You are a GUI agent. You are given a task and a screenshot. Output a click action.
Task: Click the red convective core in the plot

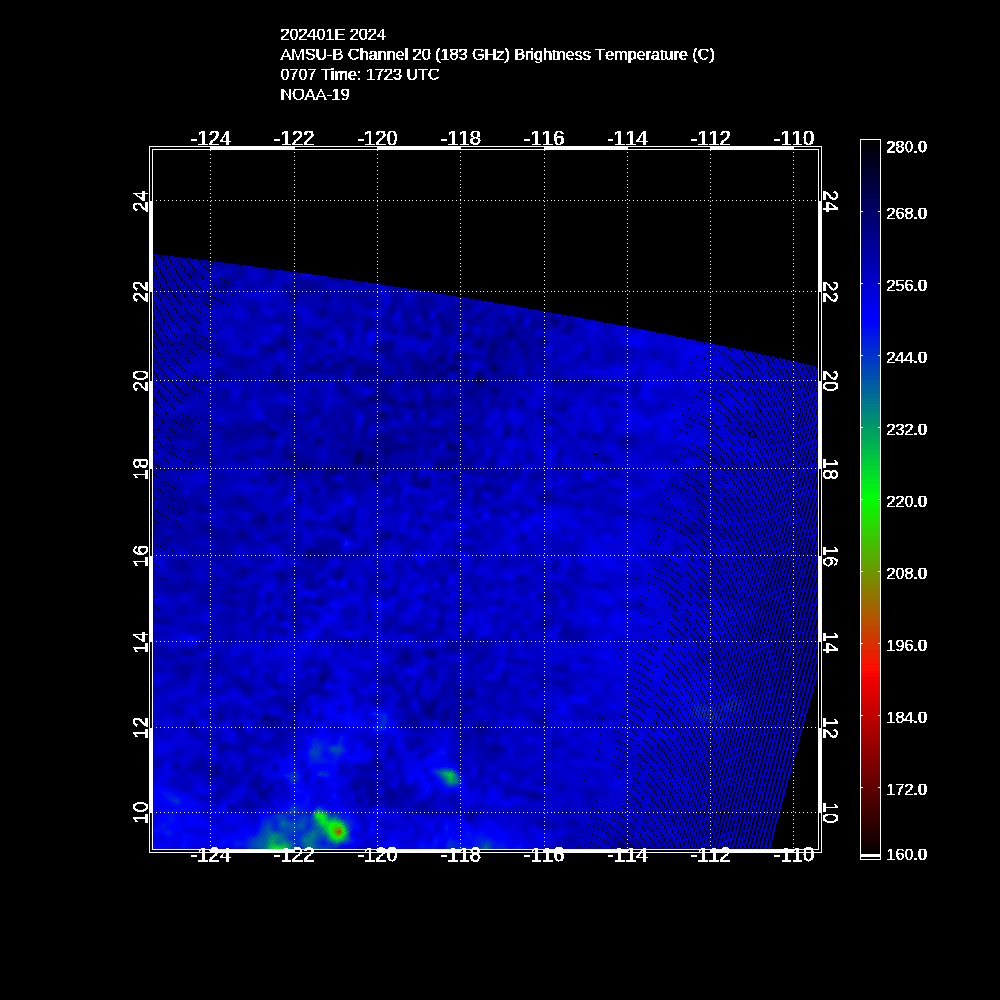339,830
